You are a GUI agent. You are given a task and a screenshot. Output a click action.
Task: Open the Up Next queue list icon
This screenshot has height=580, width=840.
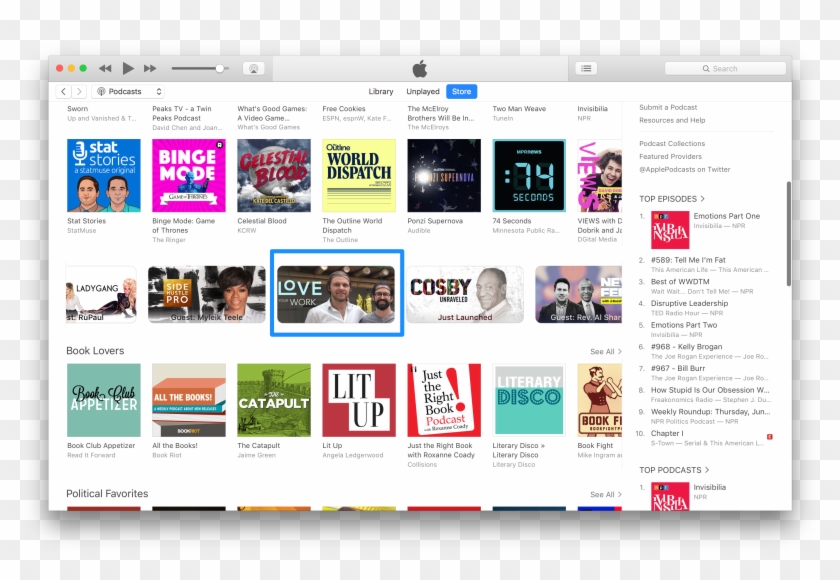pos(586,68)
